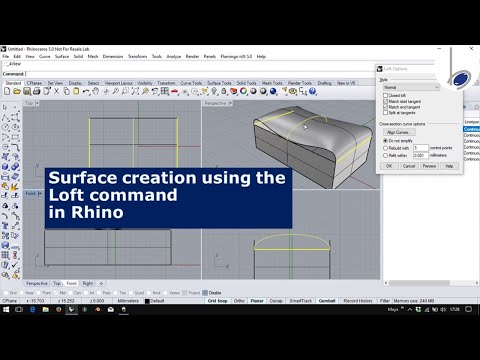This screenshot has height=360, width=480.
Task: Switch to the Surface Tools toolbar tab
Action: point(219,83)
